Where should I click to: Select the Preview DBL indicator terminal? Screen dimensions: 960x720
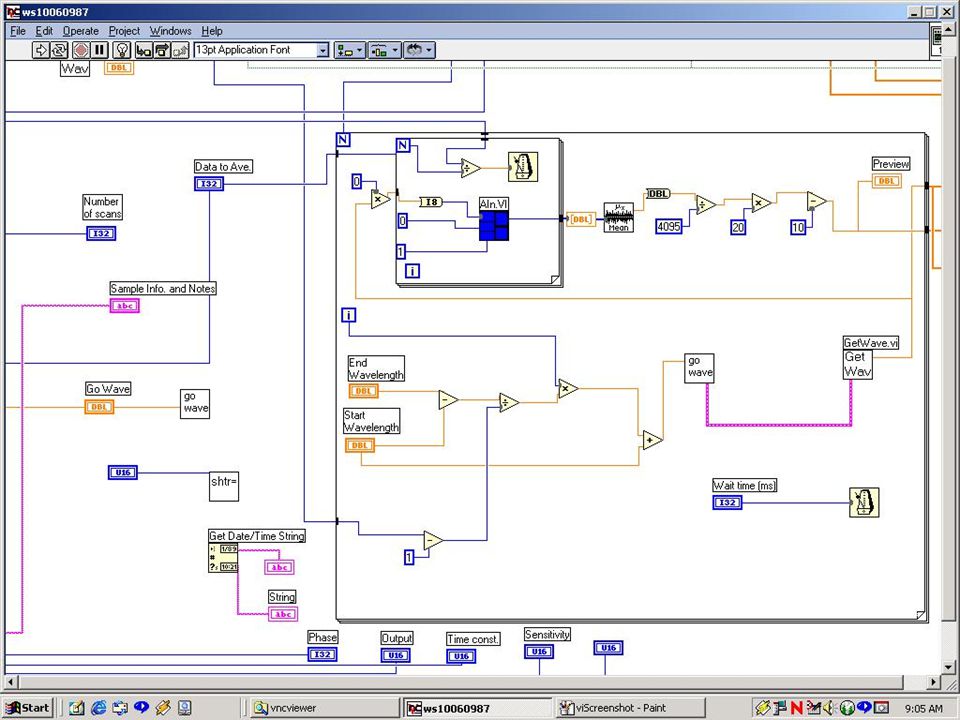(887, 181)
